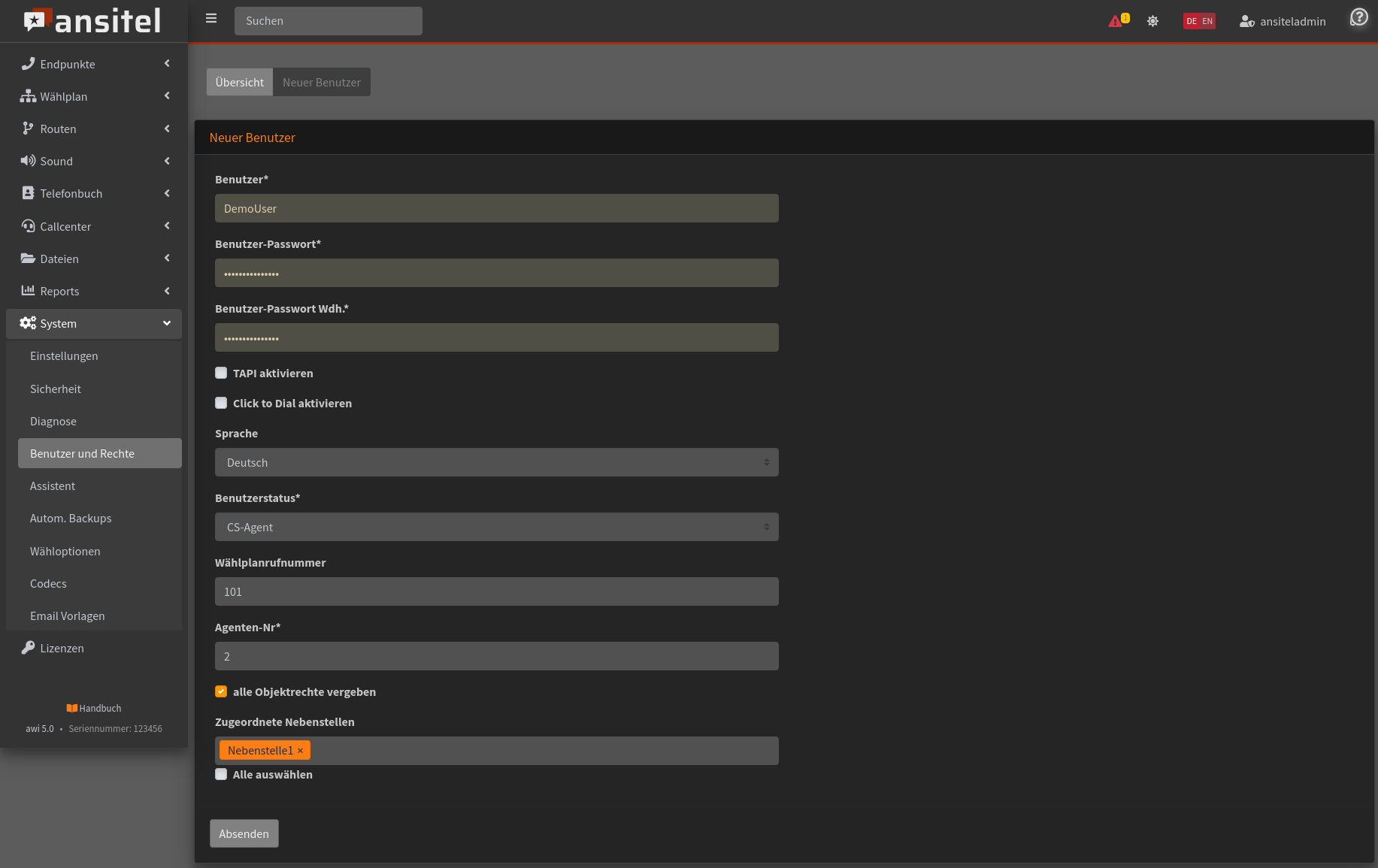Open the warning alert notification icon
Image resolution: width=1378 pixels, height=868 pixels.
[1116, 21]
